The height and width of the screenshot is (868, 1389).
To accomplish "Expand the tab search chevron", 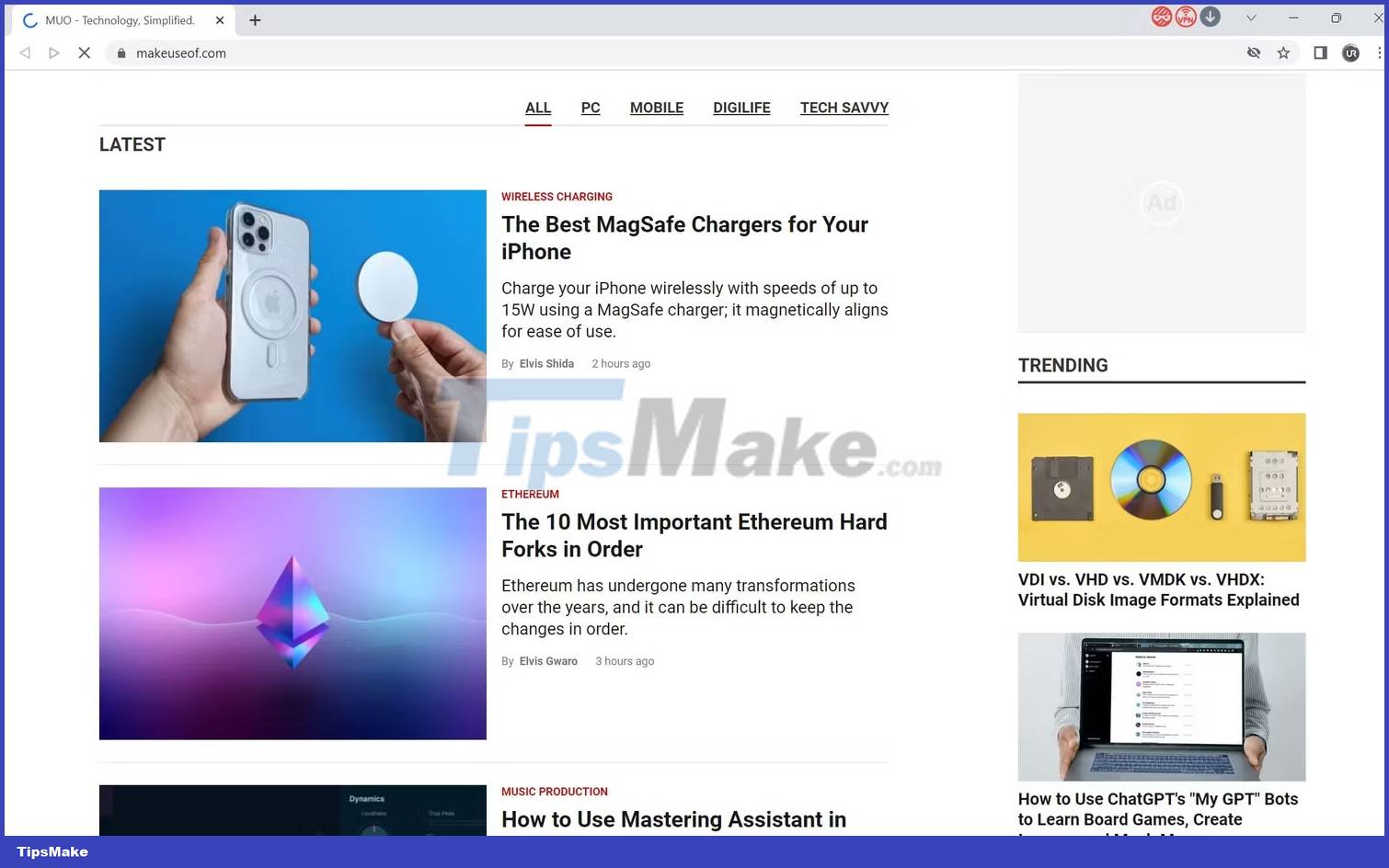I will pyautogui.click(x=1251, y=18).
